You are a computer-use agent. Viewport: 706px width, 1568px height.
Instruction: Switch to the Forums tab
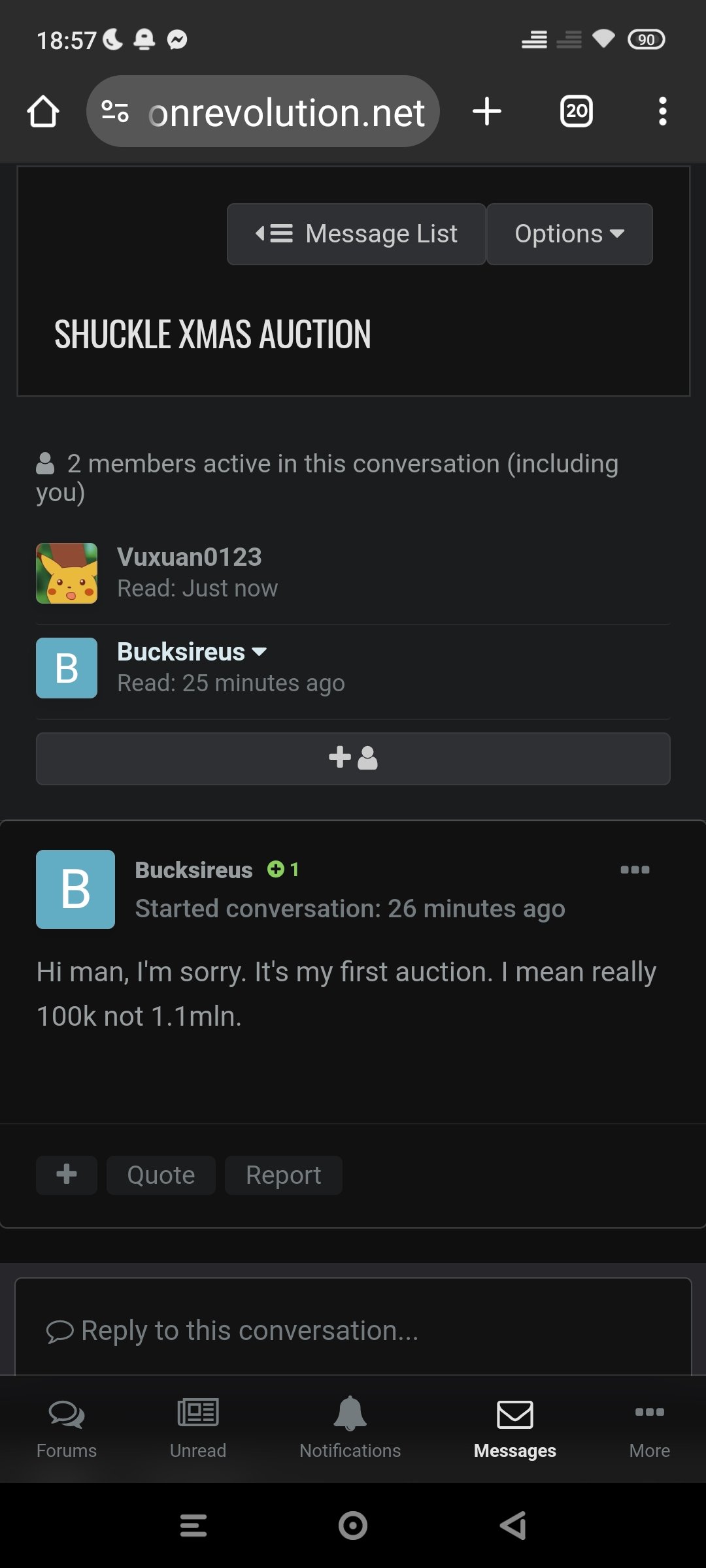[x=67, y=1428]
